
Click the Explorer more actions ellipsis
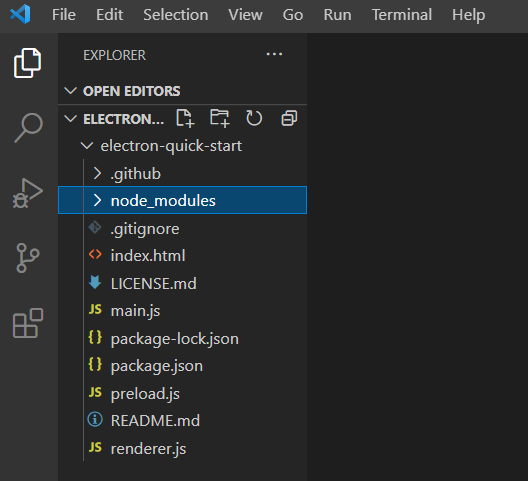point(274,54)
